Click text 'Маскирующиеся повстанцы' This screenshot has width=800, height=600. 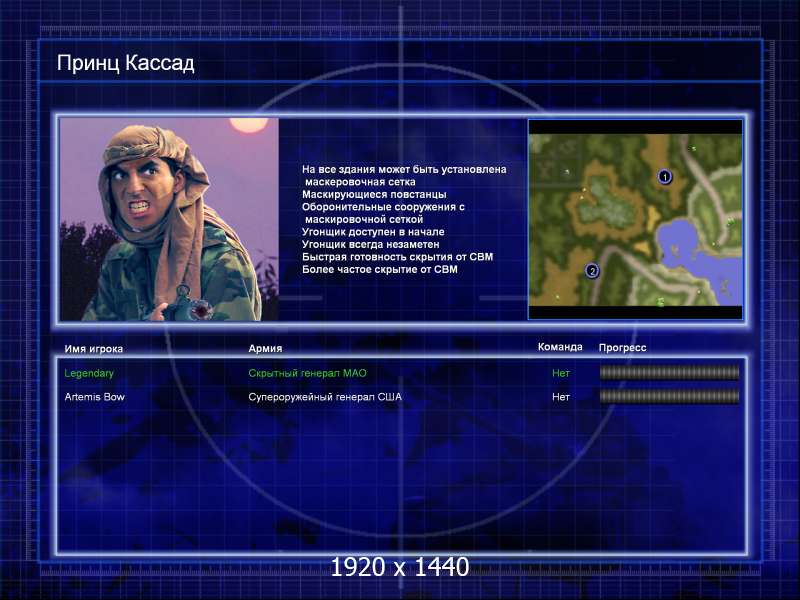pyautogui.click(x=374, y=194)
